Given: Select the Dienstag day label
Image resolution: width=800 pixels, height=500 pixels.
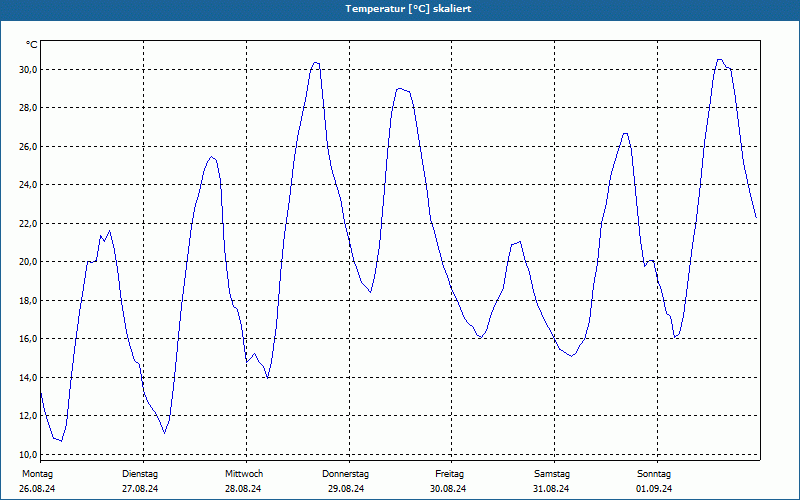Looking at the screenshot, I should tap(140, 474).
